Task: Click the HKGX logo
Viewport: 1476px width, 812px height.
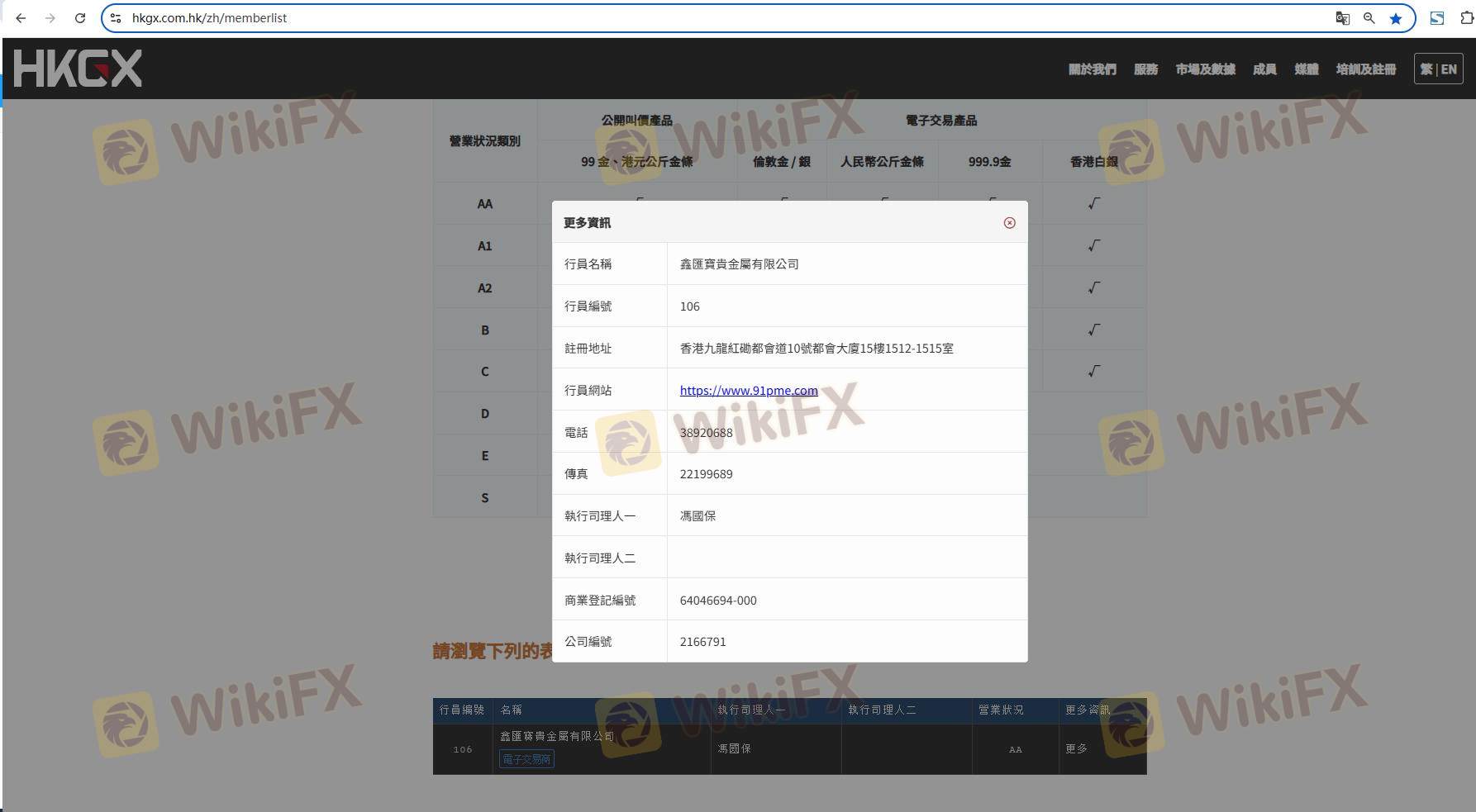Action: point(78,68)
